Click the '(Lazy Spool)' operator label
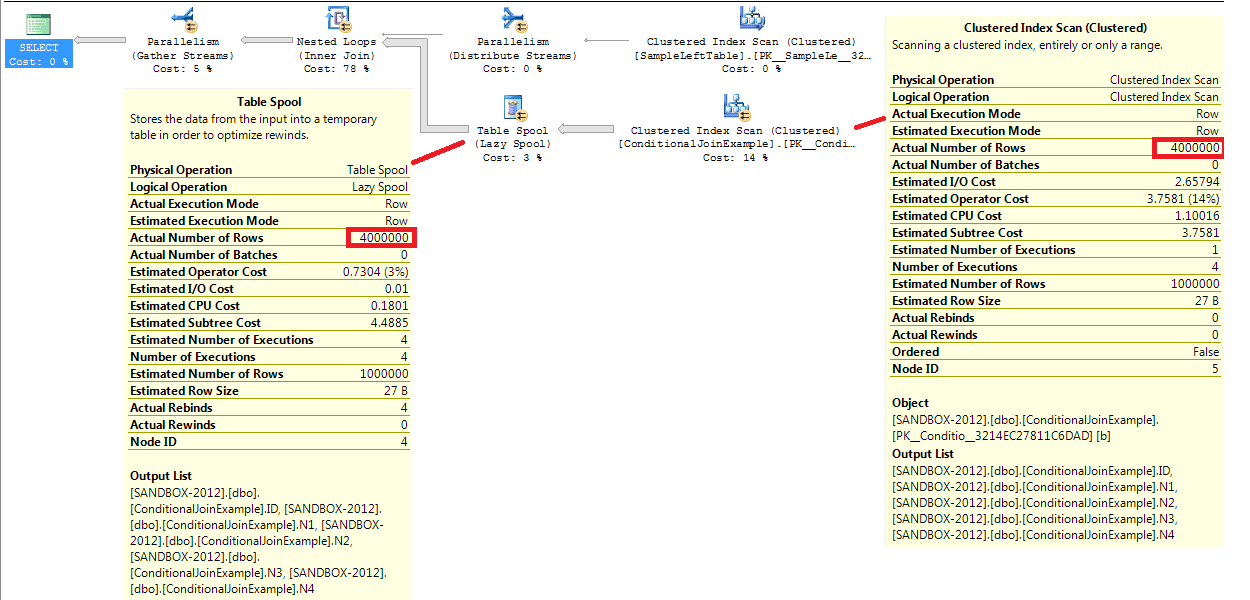Image resolution: width=1250 pixels, height=600 pixels. (512, 144)
